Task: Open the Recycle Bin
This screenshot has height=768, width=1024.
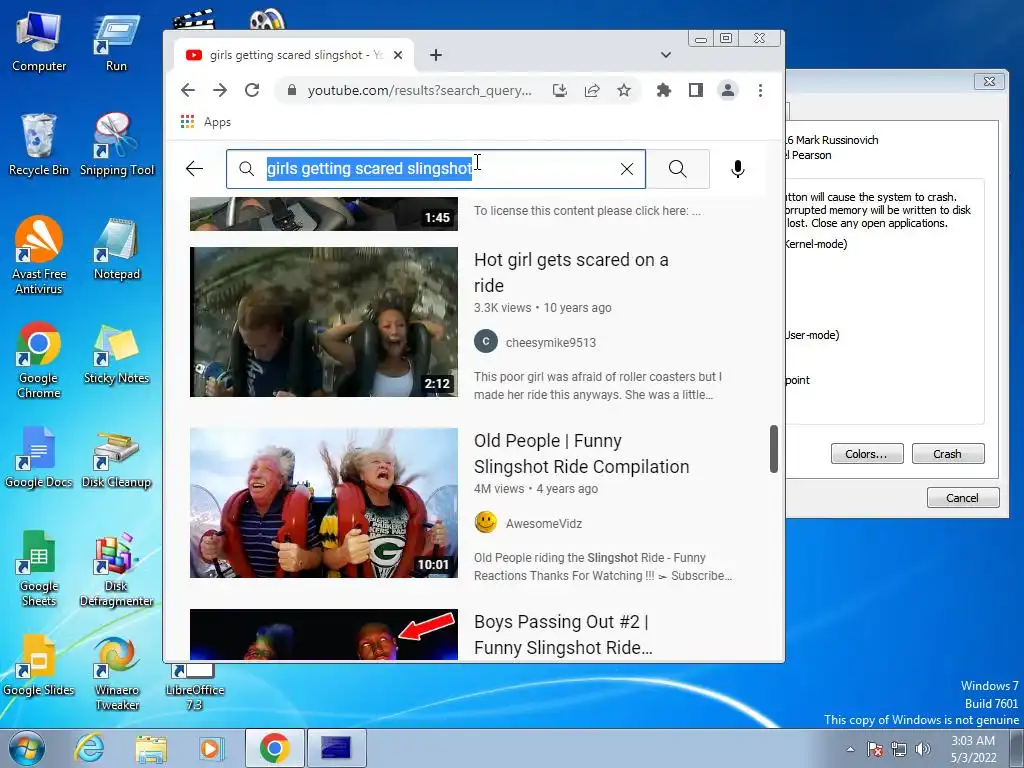Action: point(39,145)
